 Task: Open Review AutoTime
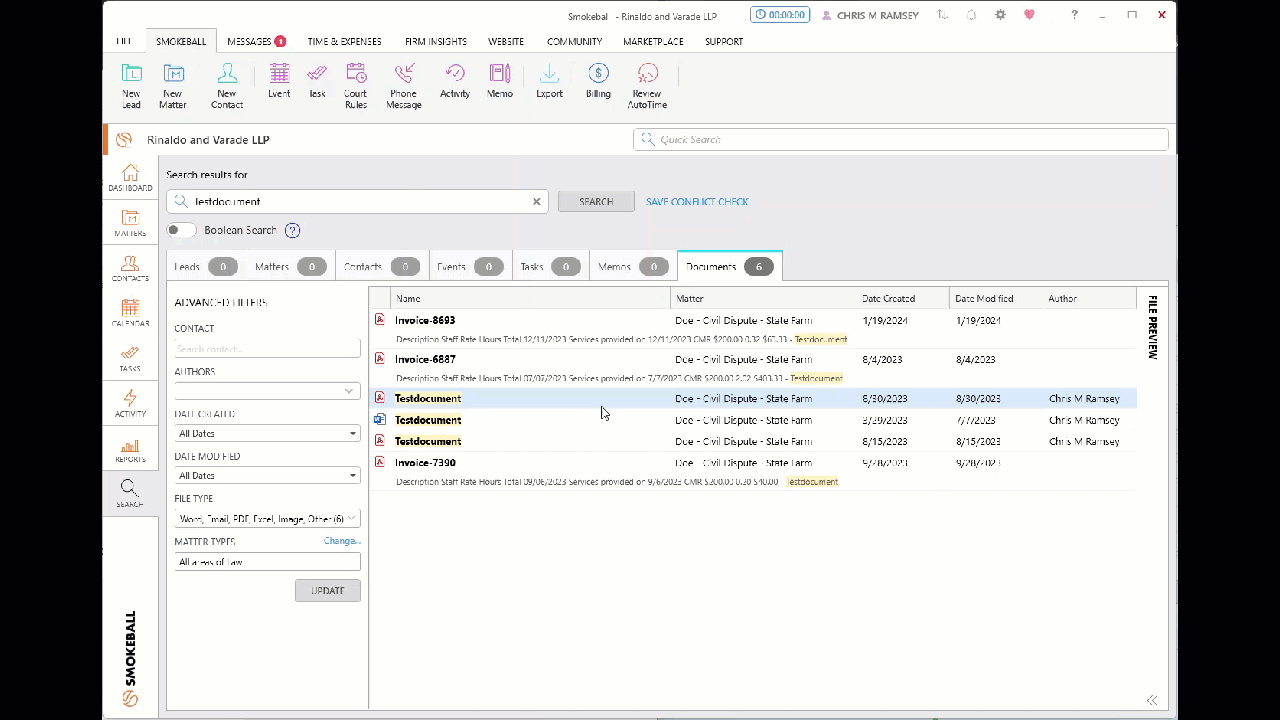click(x=647, y=85)
